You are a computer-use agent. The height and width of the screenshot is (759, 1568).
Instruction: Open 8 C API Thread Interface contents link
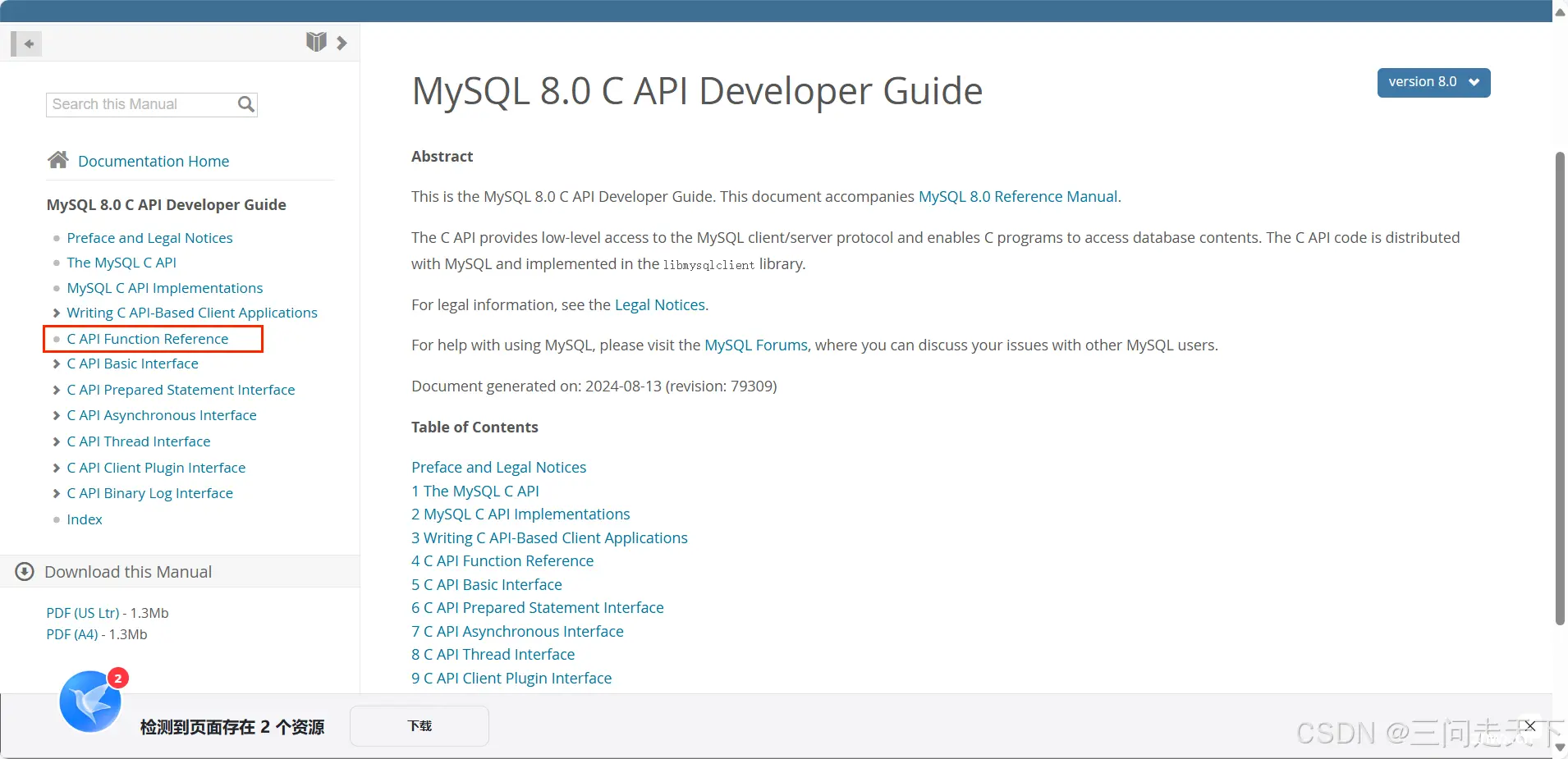(x=493, y=655)
